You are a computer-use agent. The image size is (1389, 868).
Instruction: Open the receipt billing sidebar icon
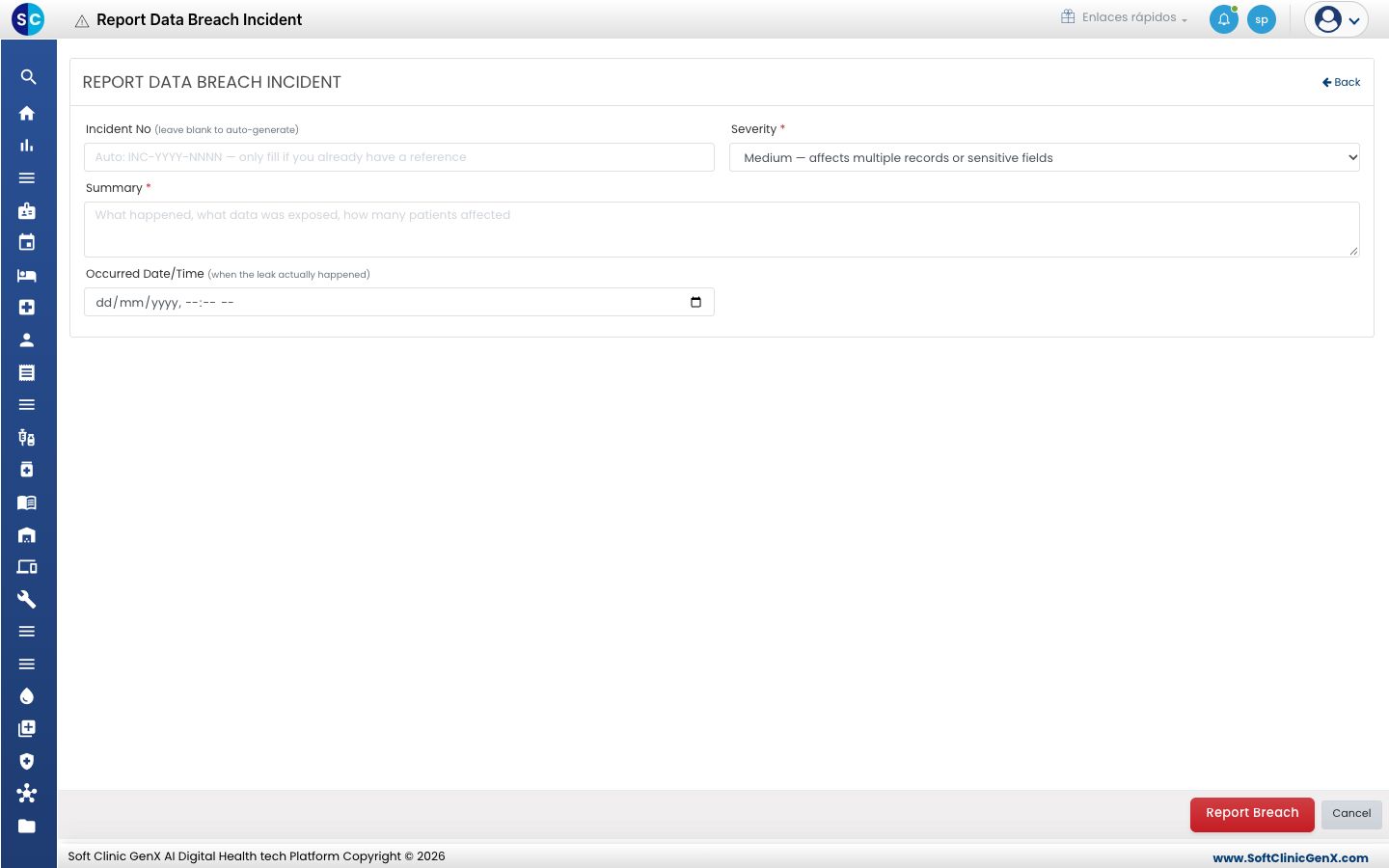(x=27, y=372)
